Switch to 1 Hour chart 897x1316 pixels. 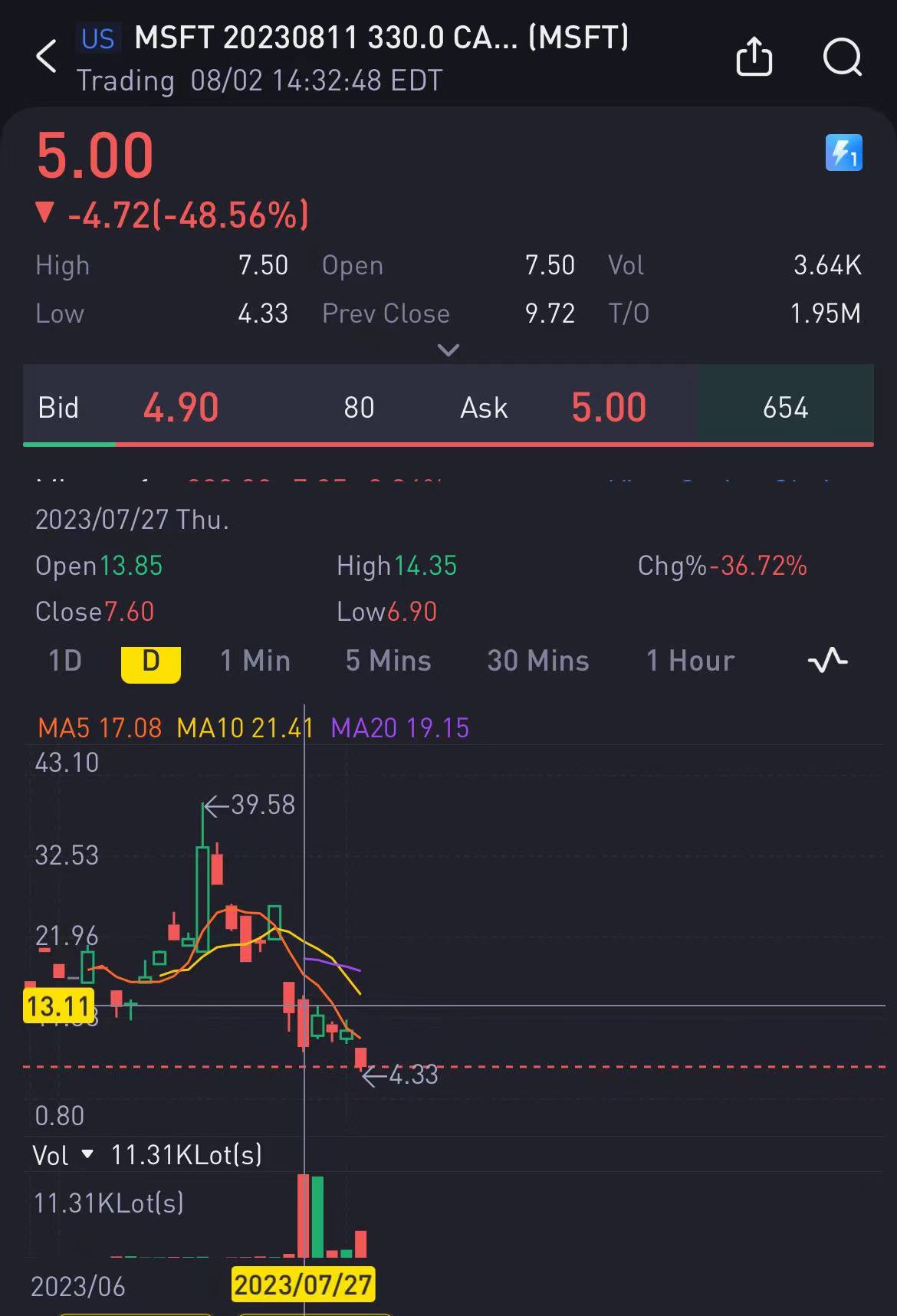[x=691, y=661]
